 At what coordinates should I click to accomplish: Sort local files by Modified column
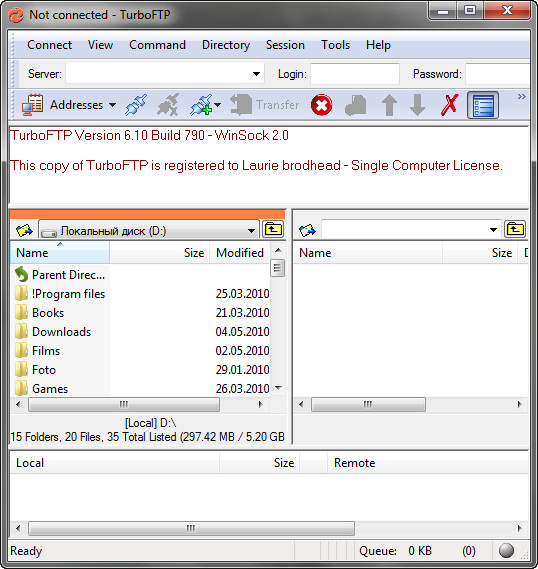(240, 253)
